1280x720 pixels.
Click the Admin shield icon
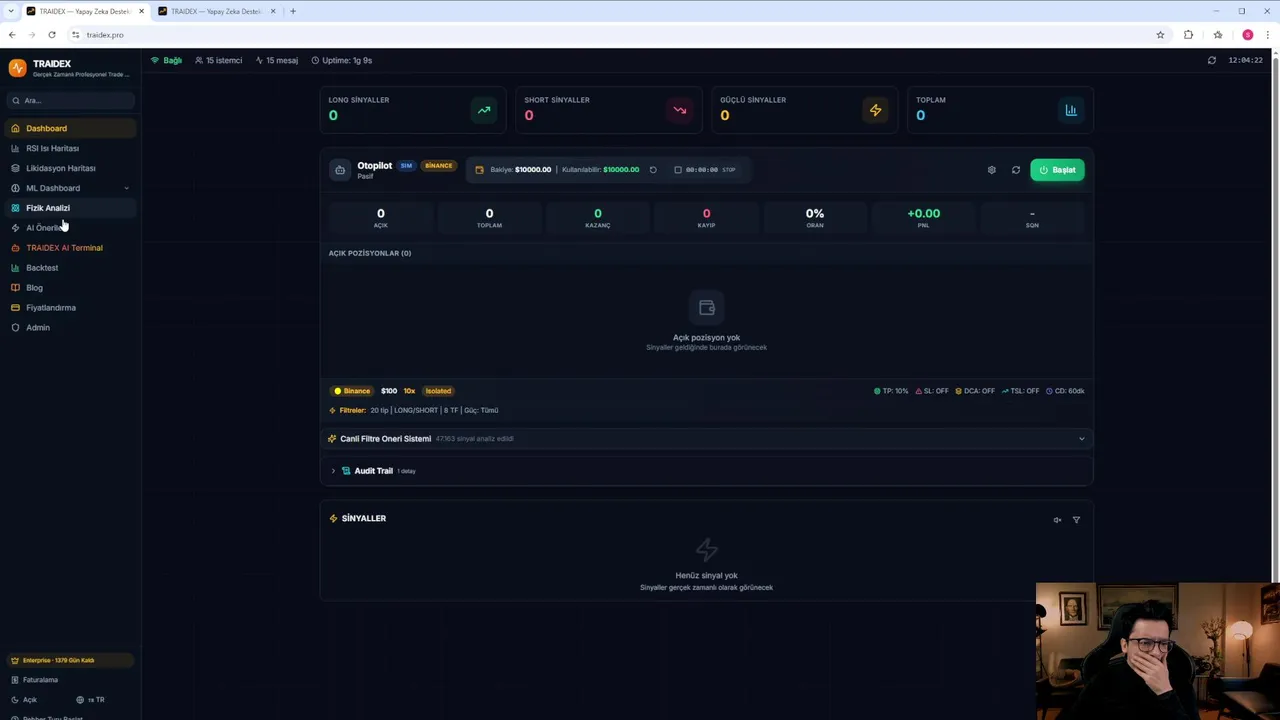click(x=15, y=328)
